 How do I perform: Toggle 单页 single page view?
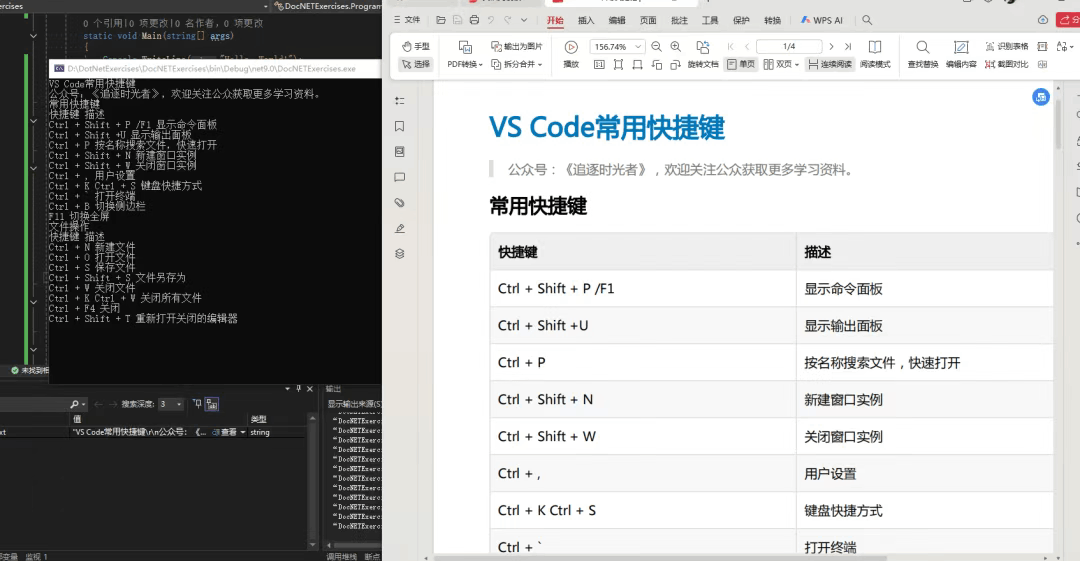point(741,64)
